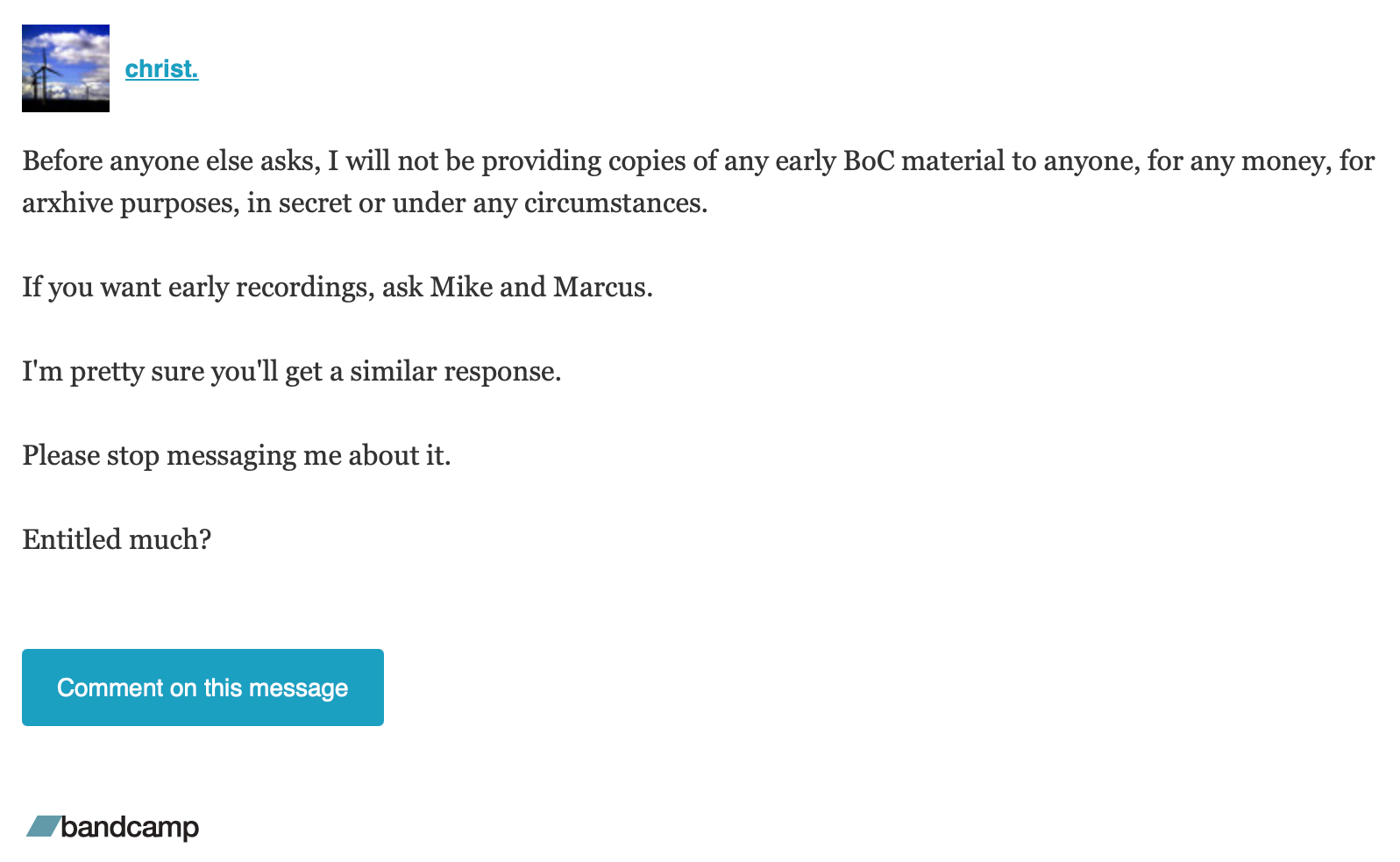Viewport: 1400px width, 862px height.
Task: Click the "bandcamp" wordmark text
Action: point(130,827)
